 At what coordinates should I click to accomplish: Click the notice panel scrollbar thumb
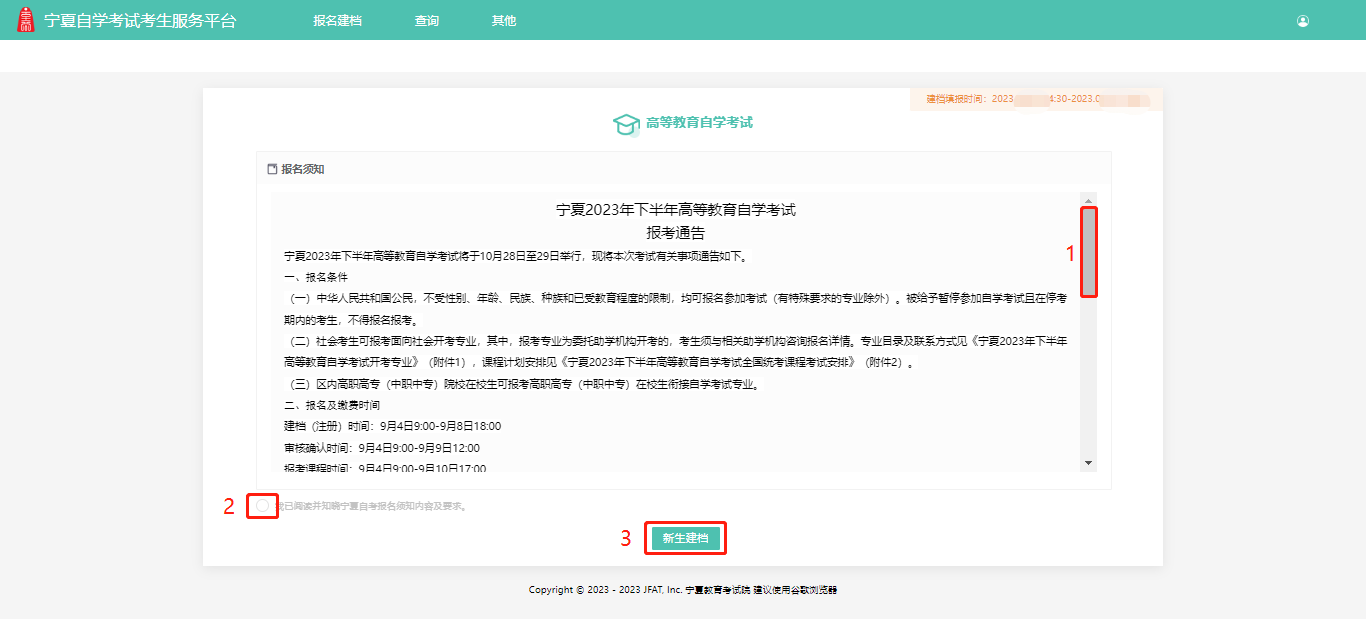[x=1089, y=250]
